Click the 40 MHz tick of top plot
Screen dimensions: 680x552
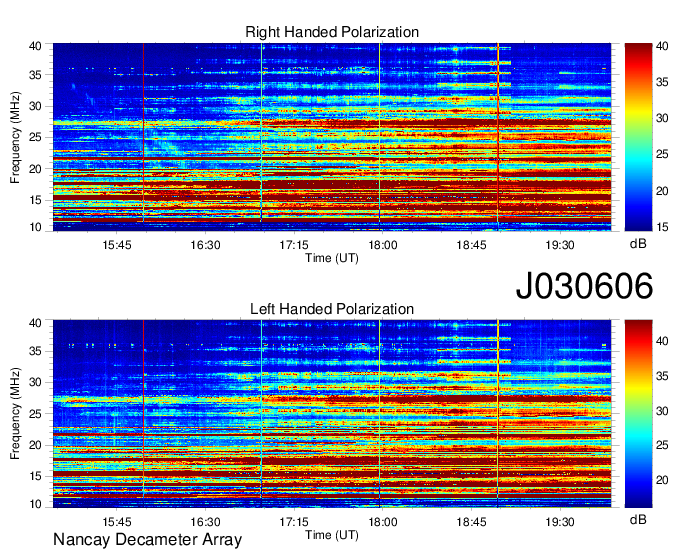[x=35, y=46]
